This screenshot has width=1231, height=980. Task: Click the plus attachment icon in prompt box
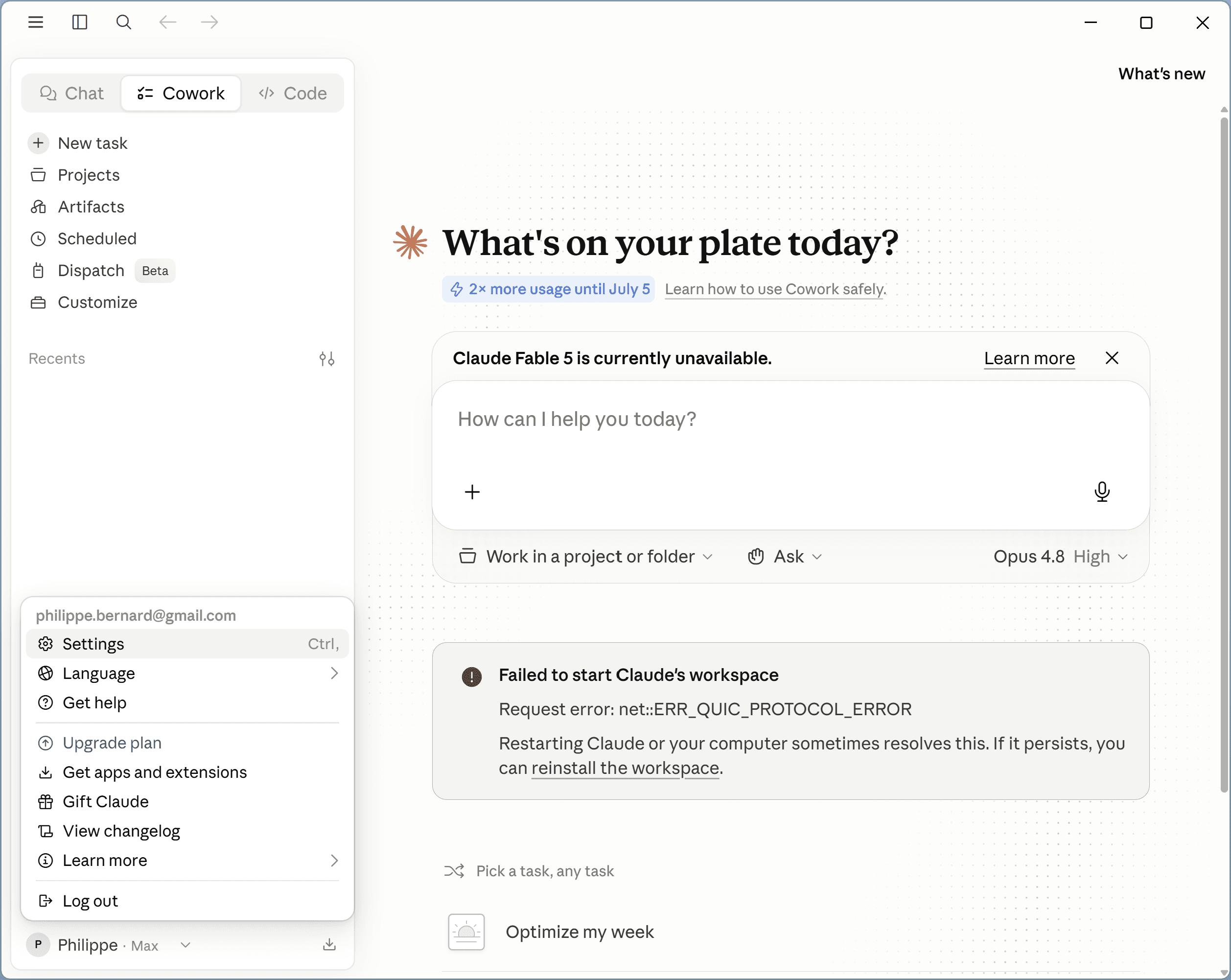click(x=472, y=491)
